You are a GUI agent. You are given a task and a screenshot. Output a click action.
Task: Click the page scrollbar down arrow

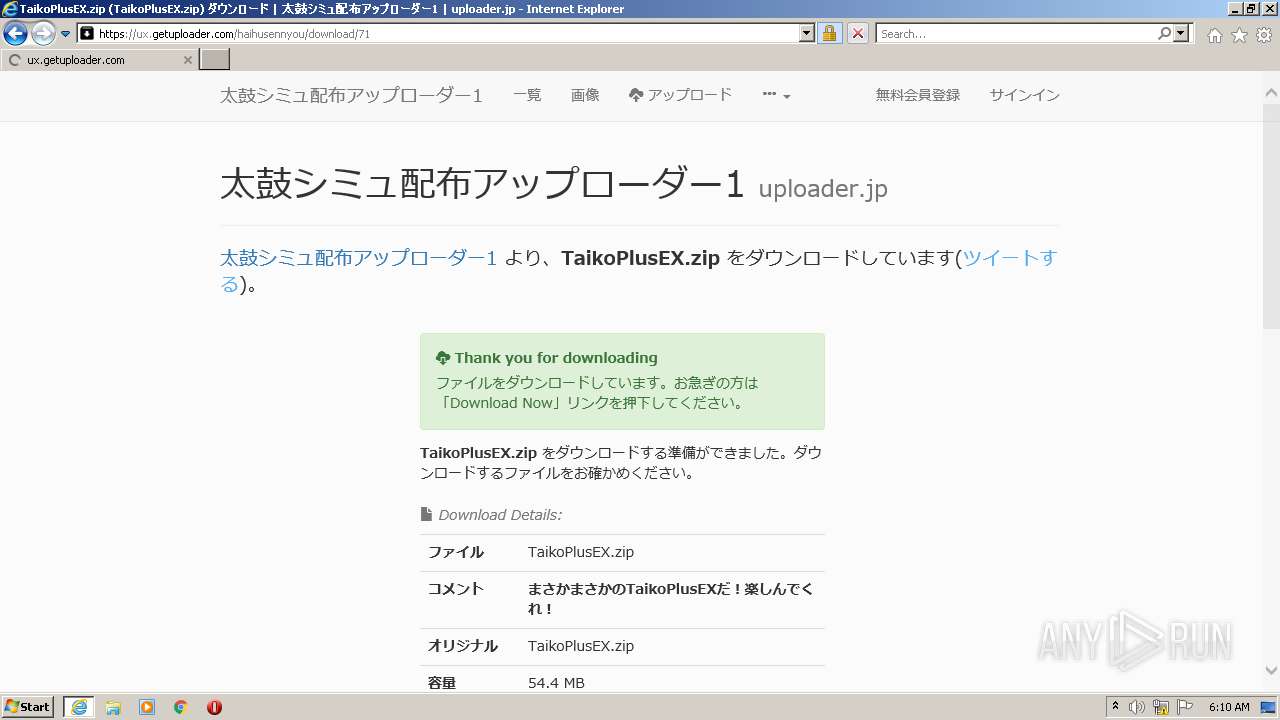click(x=1271, y=671)
